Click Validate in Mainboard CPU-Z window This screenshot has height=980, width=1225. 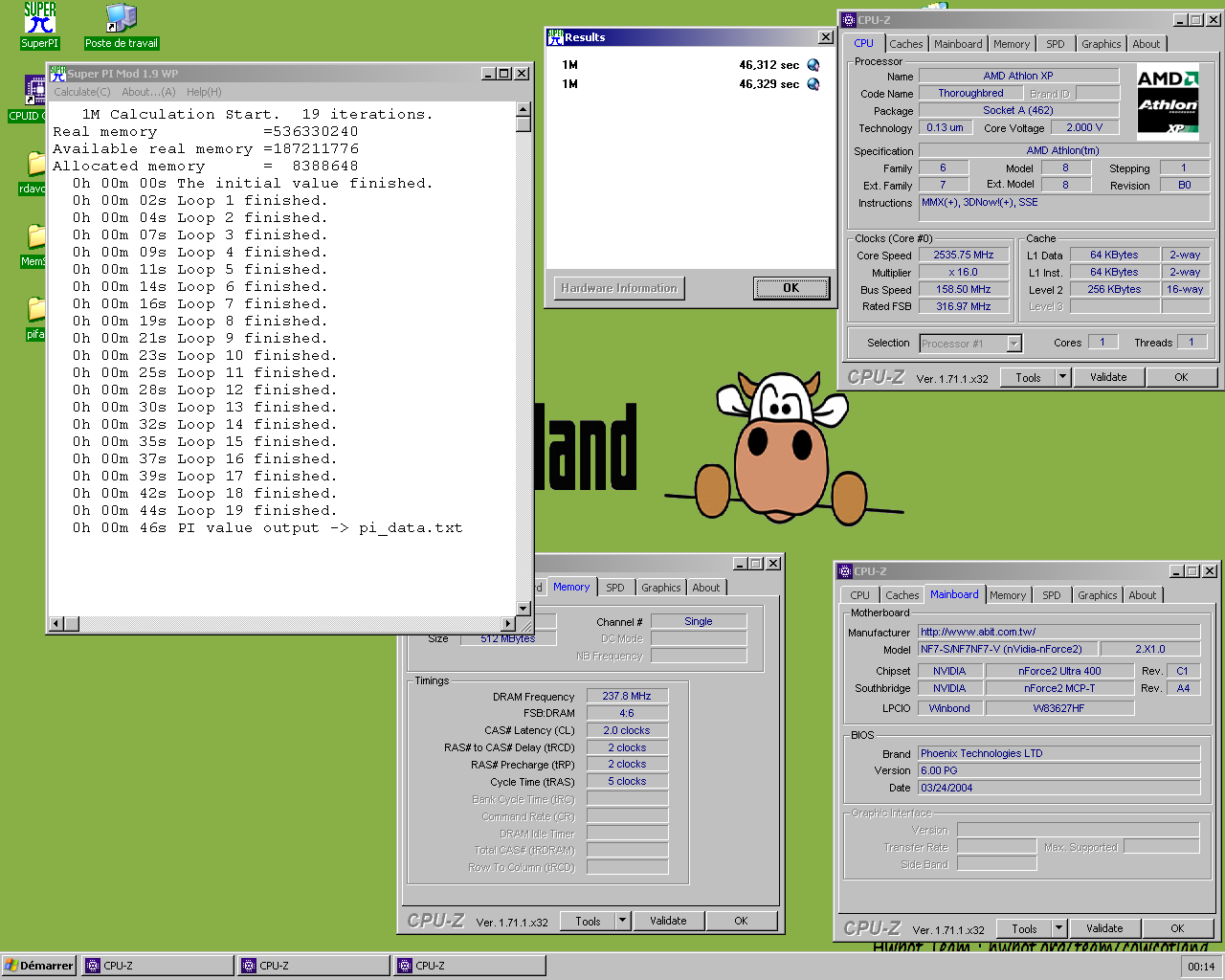(1104, 928)
